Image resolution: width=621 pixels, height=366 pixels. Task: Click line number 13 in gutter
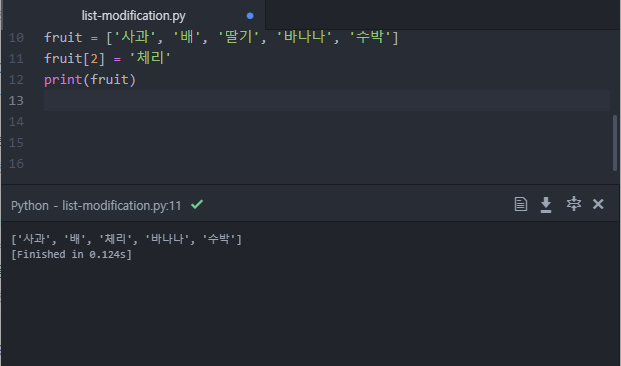coord(16,101)
